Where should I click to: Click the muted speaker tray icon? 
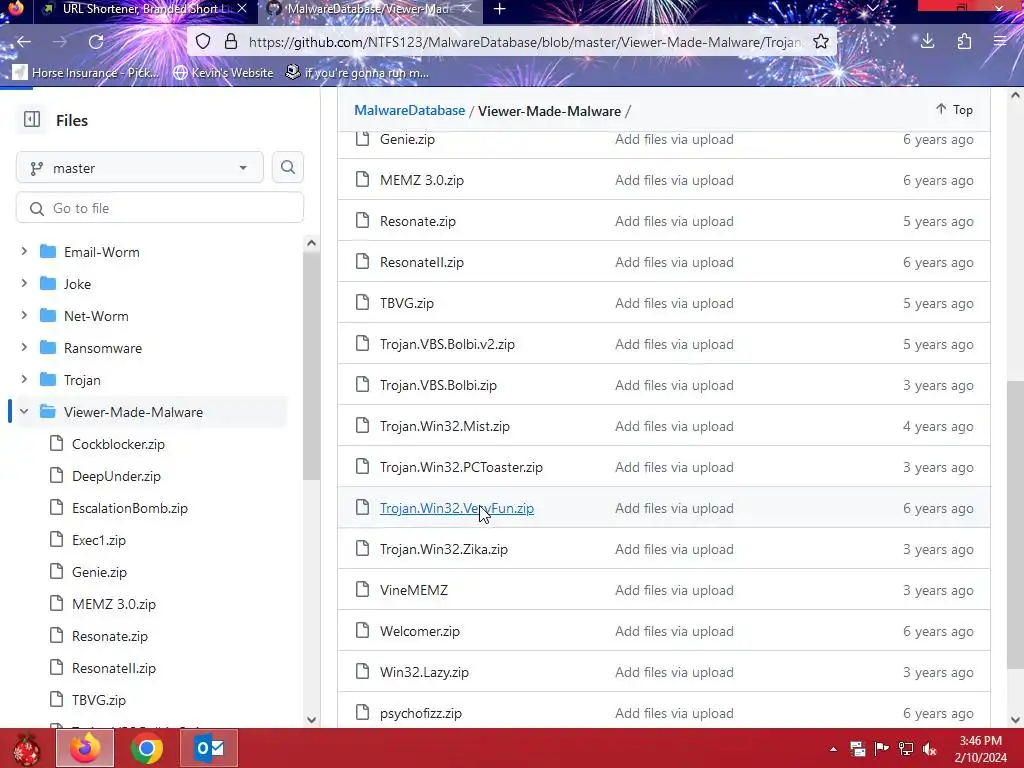pyautogui.click(x=930, y=748)
